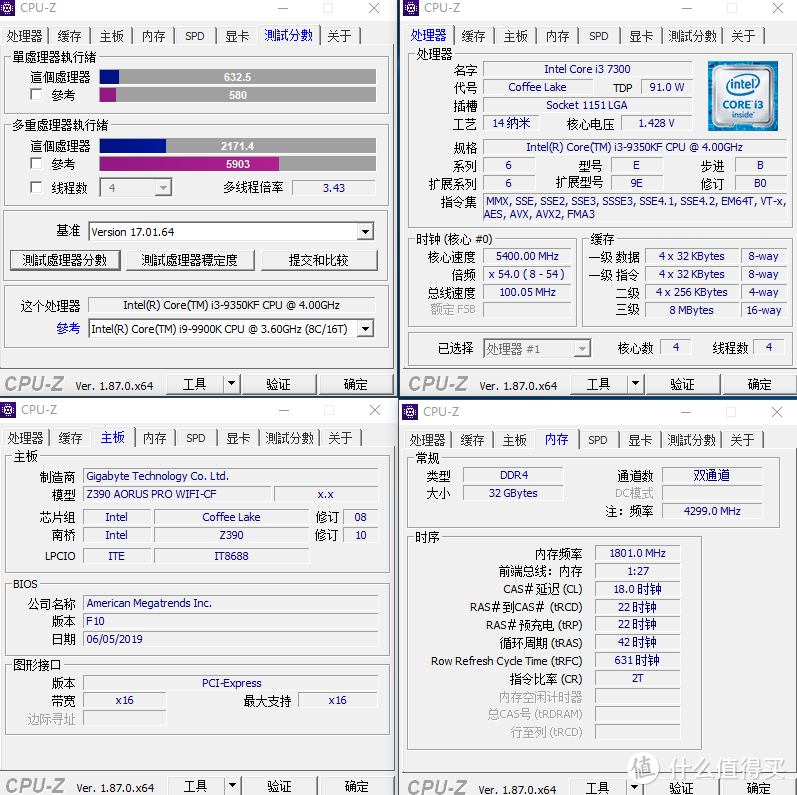Click 验证 button in mainboard window
The image size is (797, 795).
(280, 786)
